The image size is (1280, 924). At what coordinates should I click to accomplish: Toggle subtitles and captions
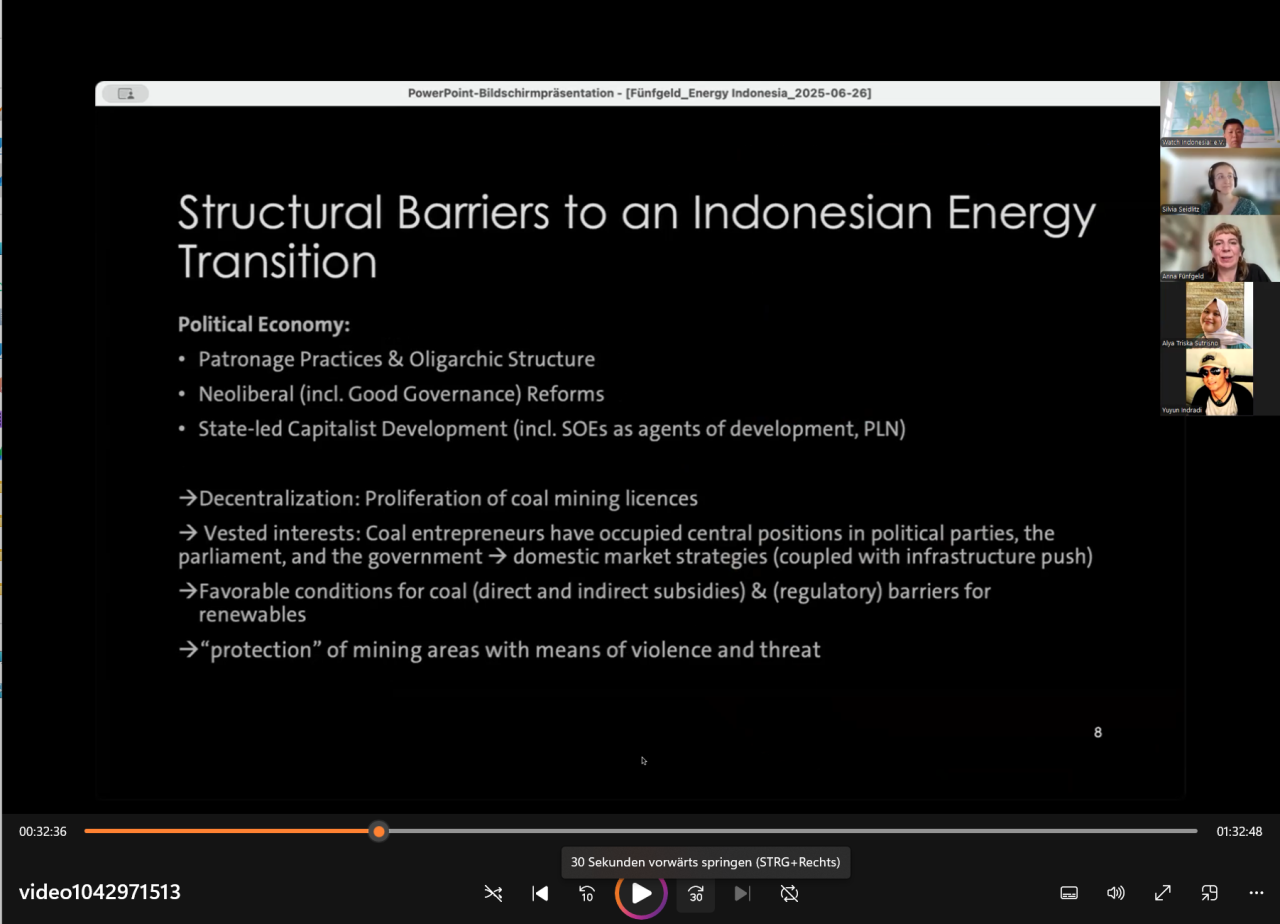tap(1069, 893)
